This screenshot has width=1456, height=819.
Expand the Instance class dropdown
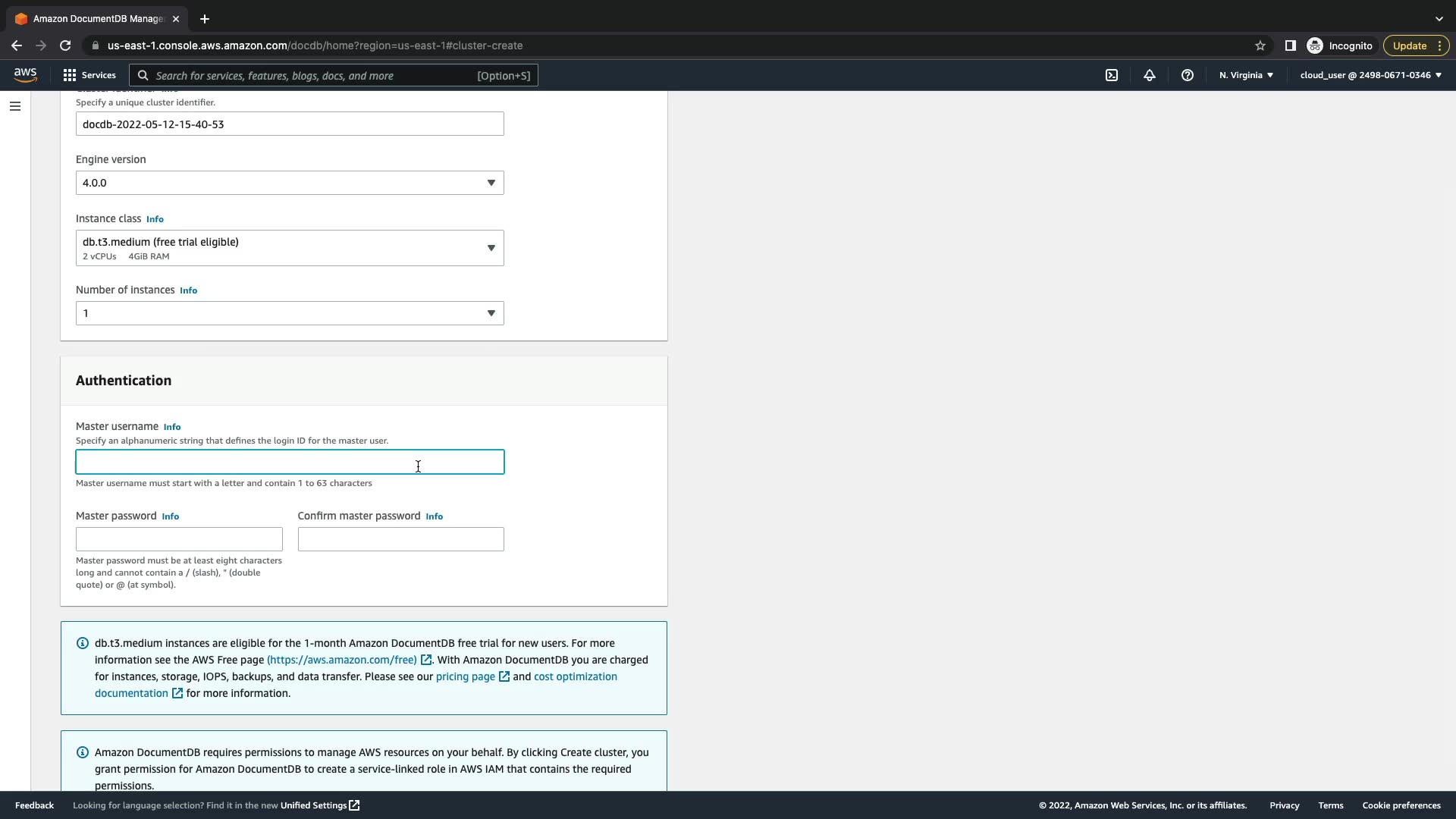[x=290, y=248]
